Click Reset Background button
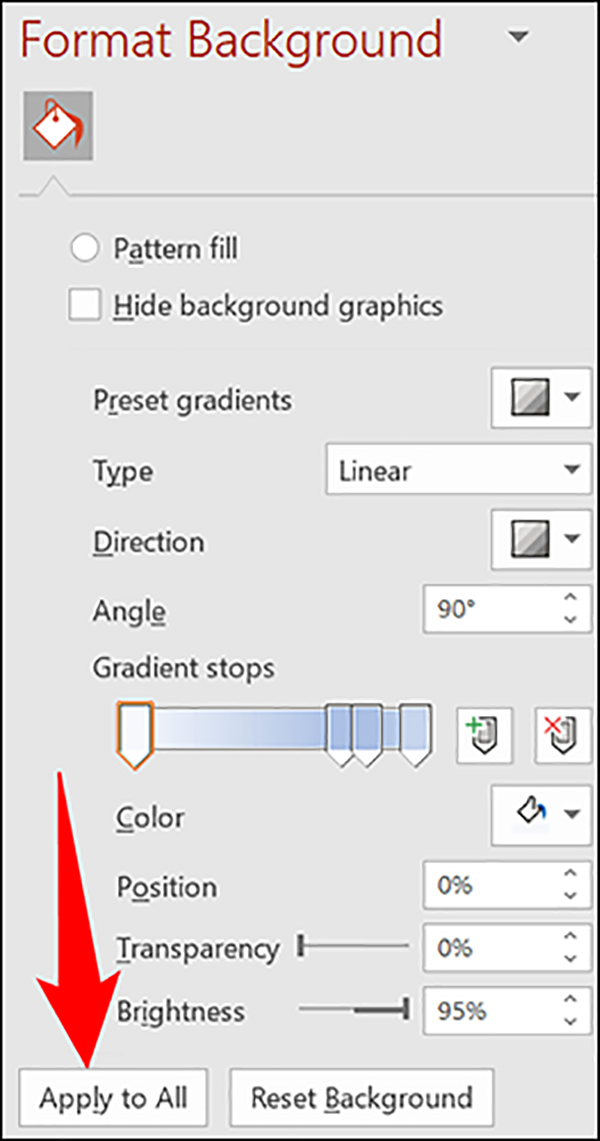The height and width of the screenshot is (1141, 600). click(361, 1097)
